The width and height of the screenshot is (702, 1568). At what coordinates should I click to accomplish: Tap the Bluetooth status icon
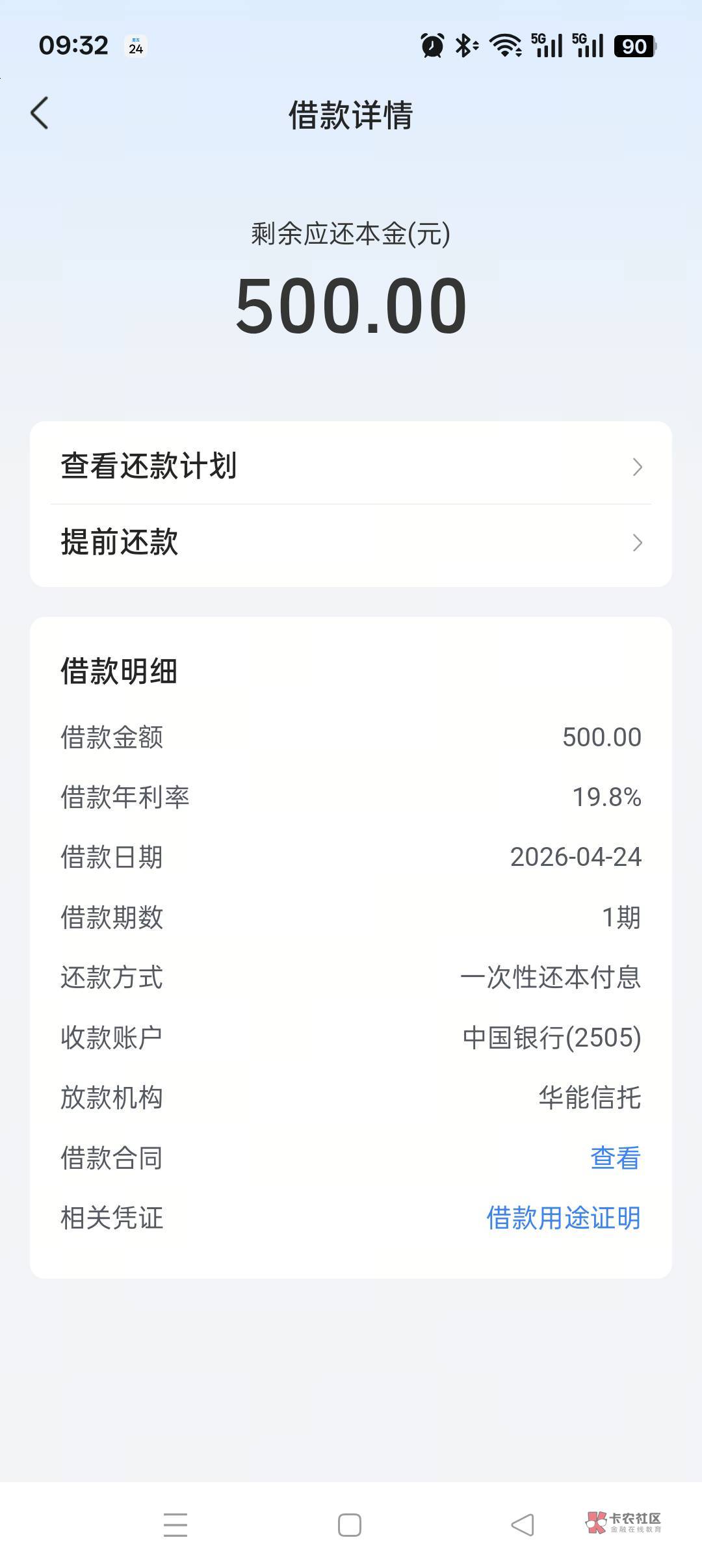click(x=465, y=46)
